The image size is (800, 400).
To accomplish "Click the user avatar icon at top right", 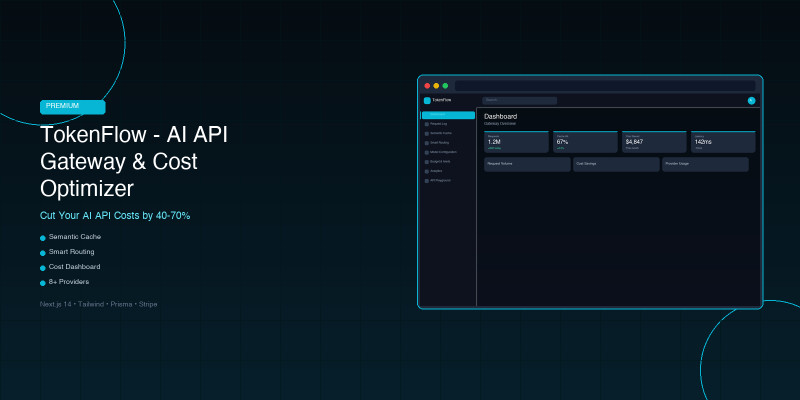I will click(x=751, y=101).
